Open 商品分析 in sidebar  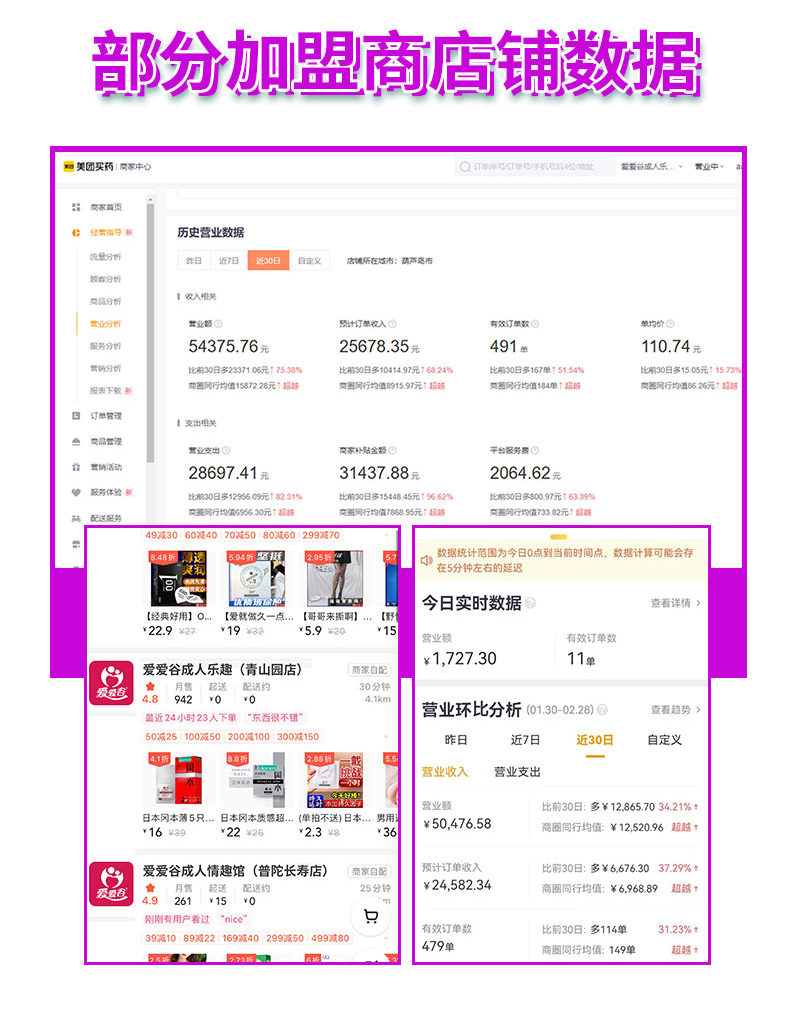pos(106,301)
